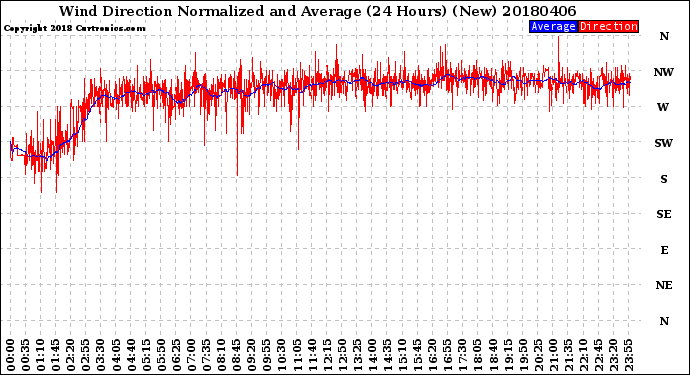Click the blue Average legend label

553,26
